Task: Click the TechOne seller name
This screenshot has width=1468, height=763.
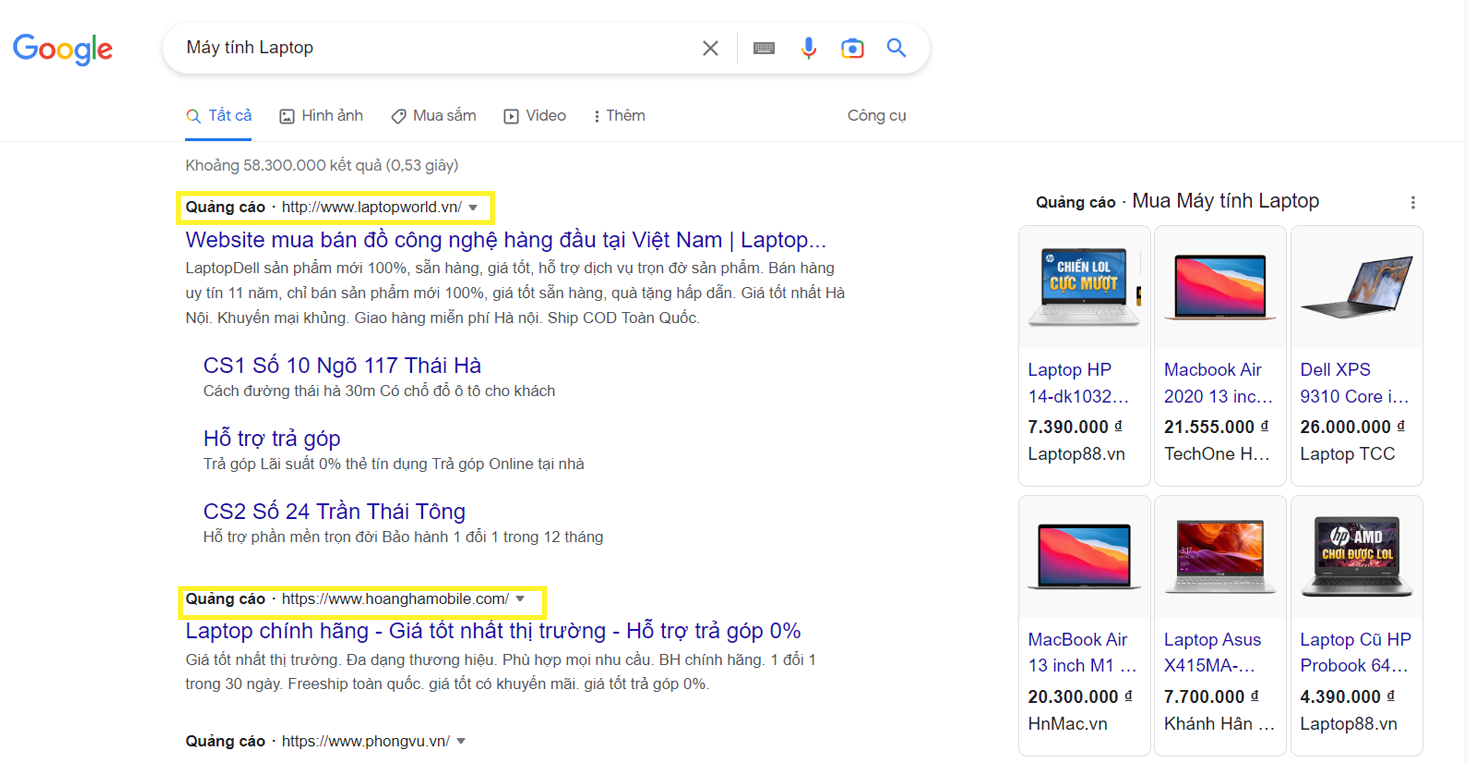Action: (x=1217, y=454)
